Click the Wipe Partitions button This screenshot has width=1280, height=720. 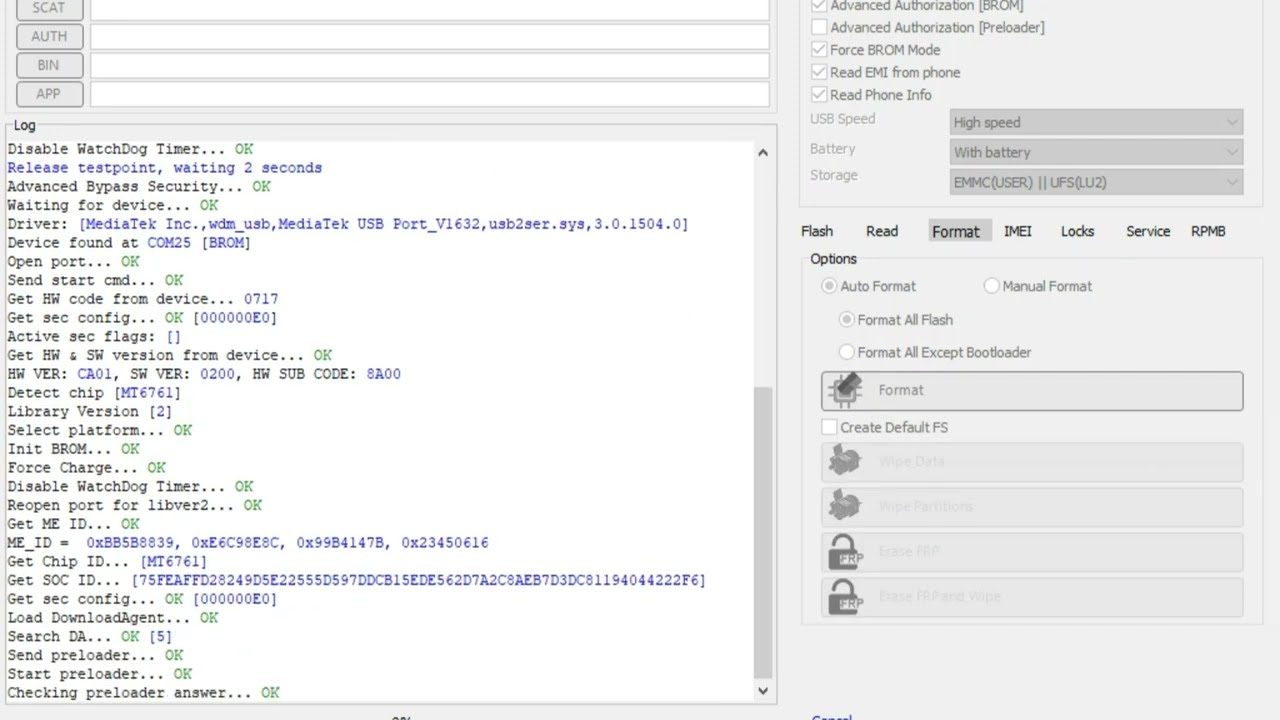1032,507
